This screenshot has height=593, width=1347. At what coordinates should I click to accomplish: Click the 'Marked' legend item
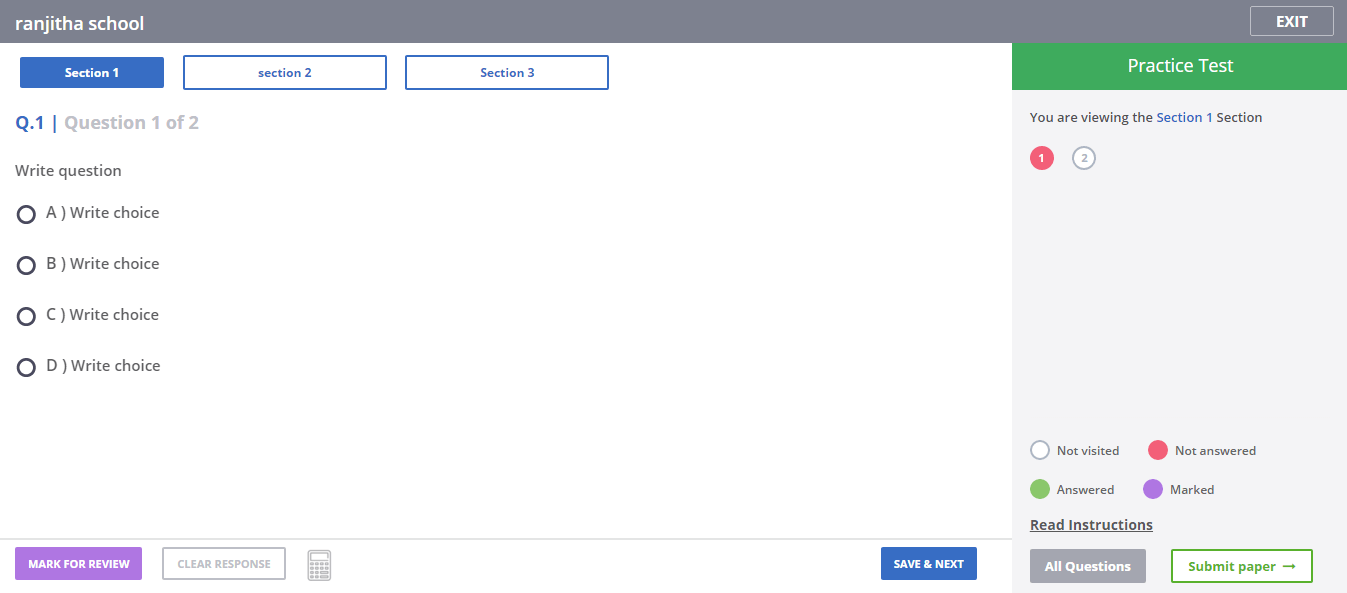[1179, 490]
